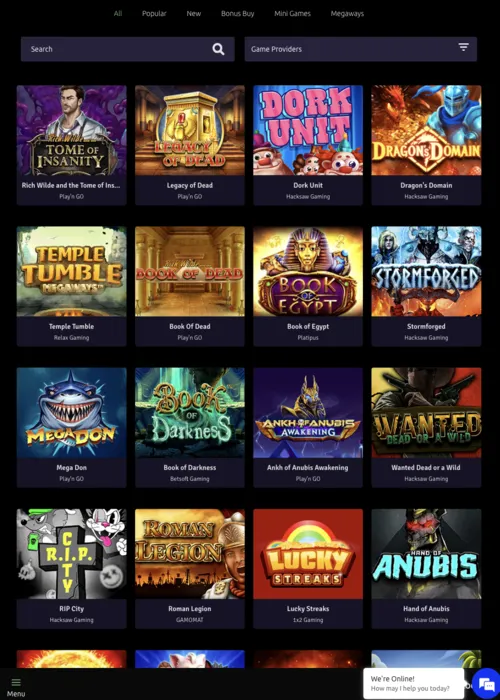This screenshot has height=700, width=500.
Task: Launch the RIP City game tile
Action: pyautogui.click(x=71, y=554)
